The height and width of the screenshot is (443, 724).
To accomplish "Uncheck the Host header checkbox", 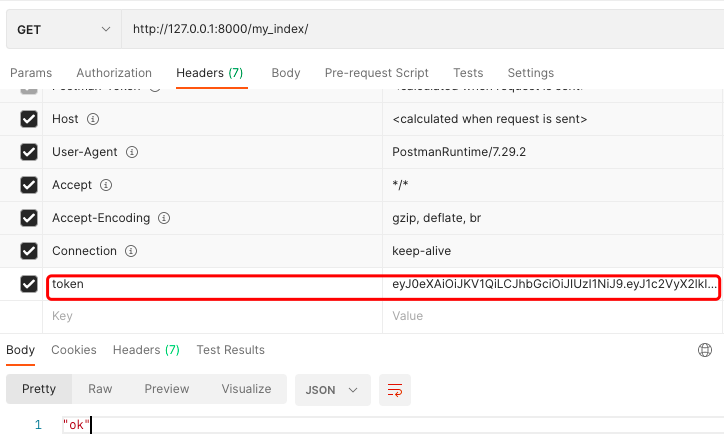I will coord(29,119).
